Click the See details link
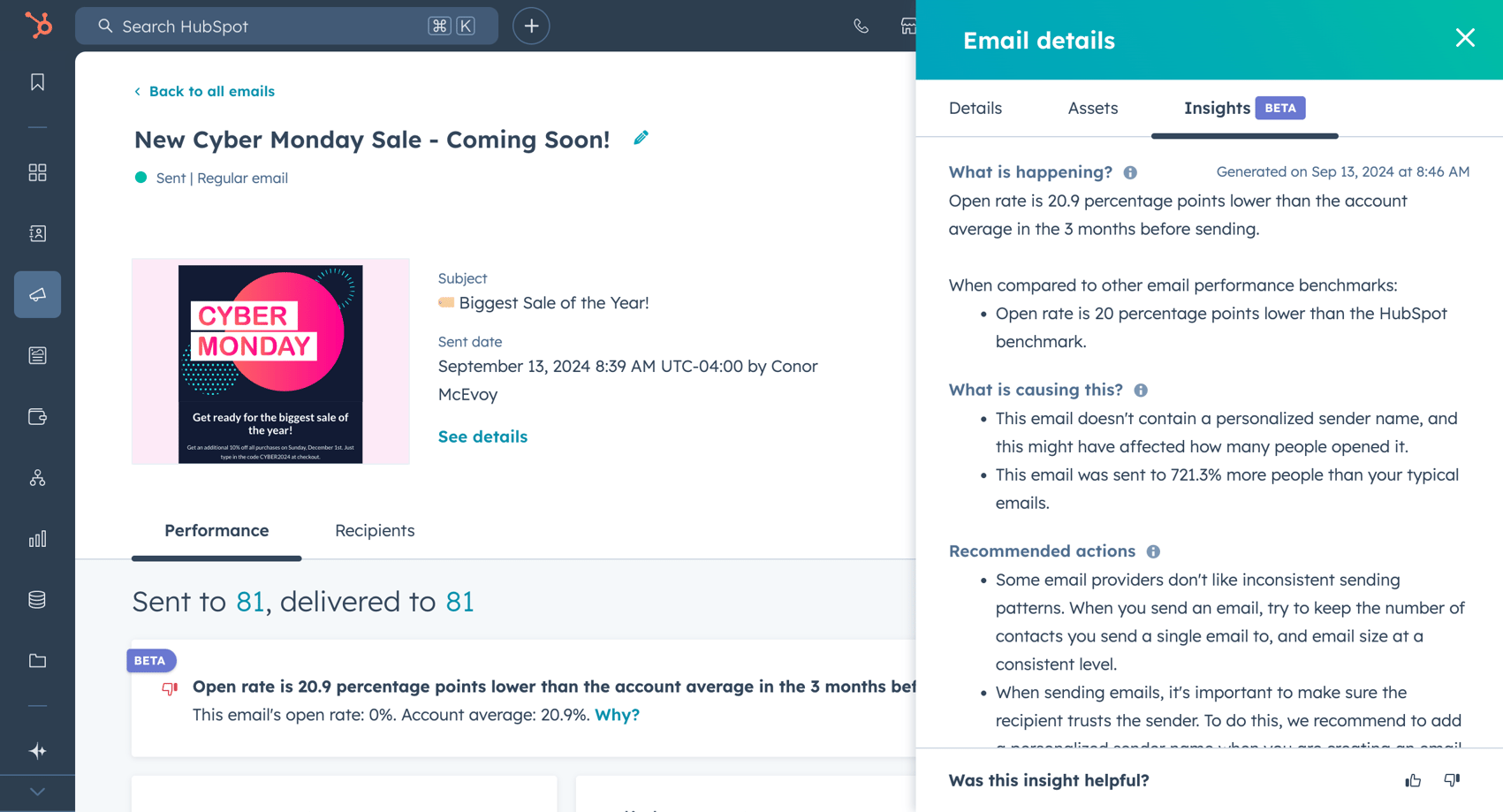 pyautogui.click(x=482, y=436)
